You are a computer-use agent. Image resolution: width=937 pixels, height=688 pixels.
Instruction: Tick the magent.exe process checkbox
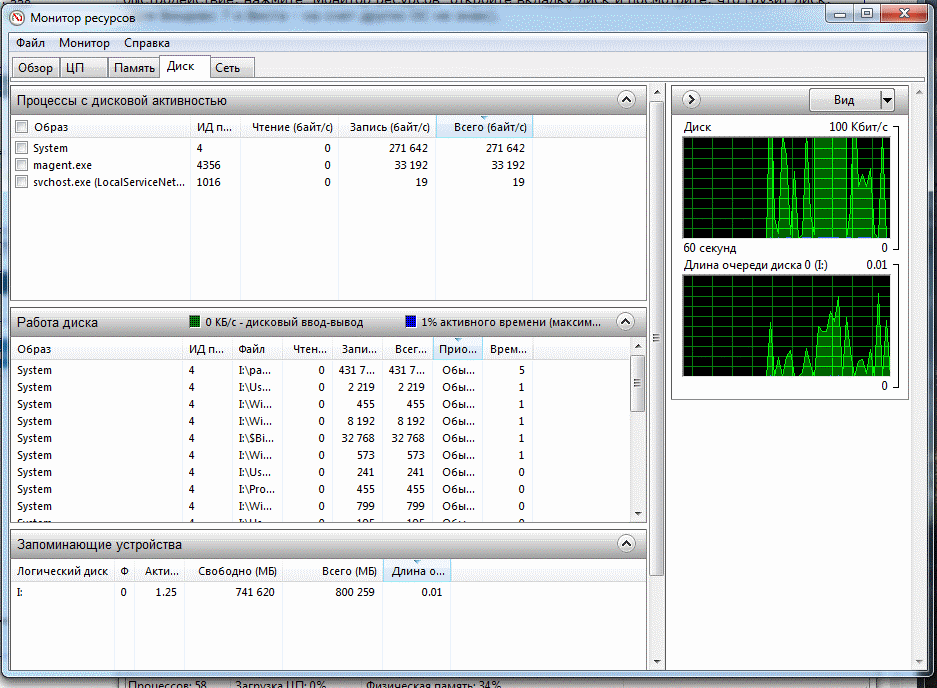[x=22, y=165]
